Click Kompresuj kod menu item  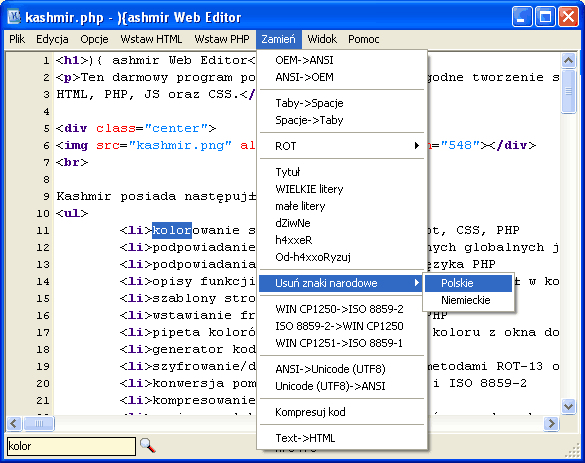[341, 412]
